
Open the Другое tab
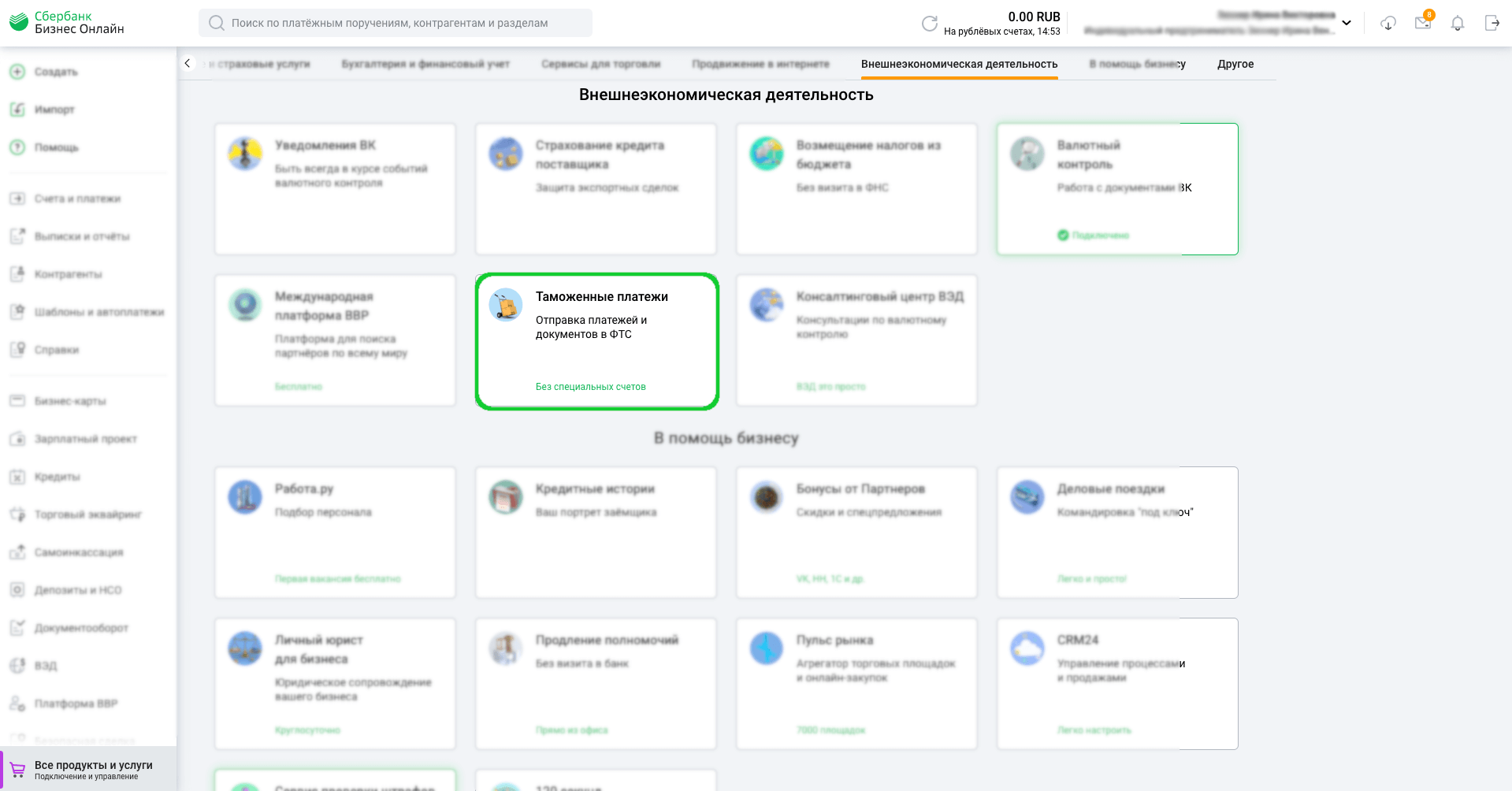pyautogui.click(x=1235, y=64)
